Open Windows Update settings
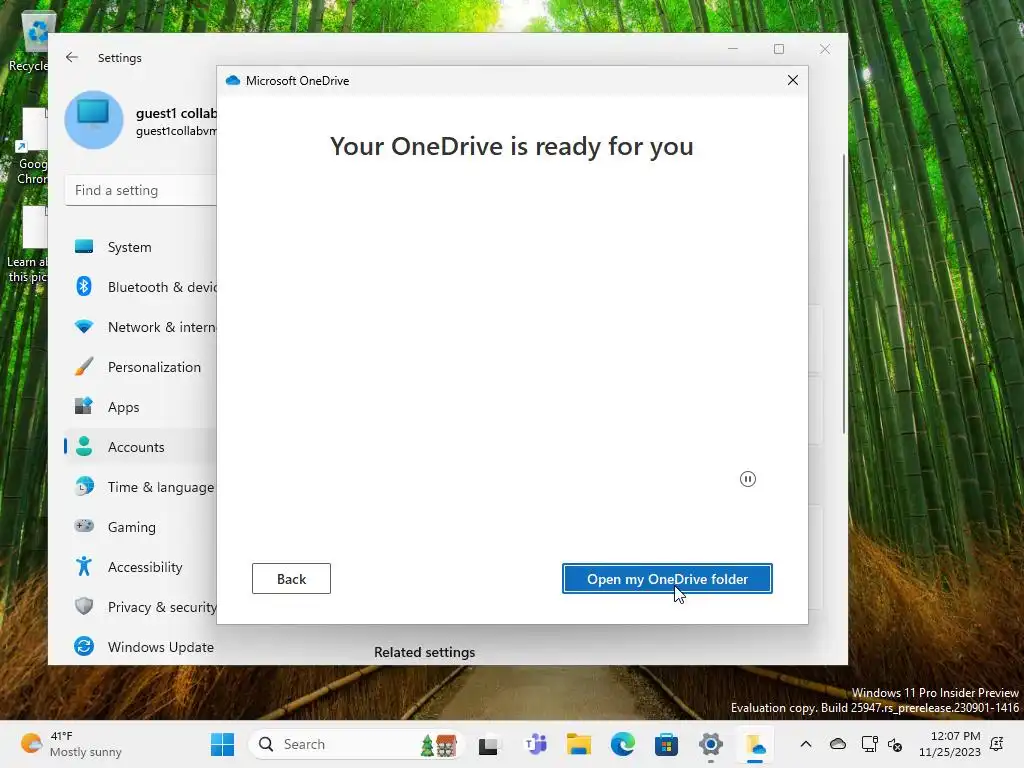Image resolution: width=1024 pixels, height=768 pixels. pyautogui.click(x=140, y=647)
